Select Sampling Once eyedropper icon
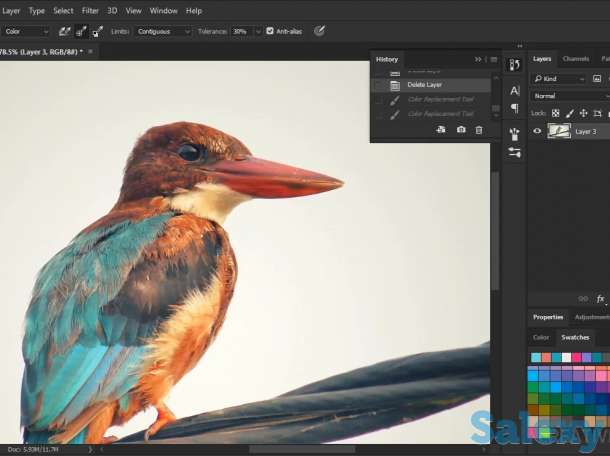610x456 pixels. coord(81,32)
